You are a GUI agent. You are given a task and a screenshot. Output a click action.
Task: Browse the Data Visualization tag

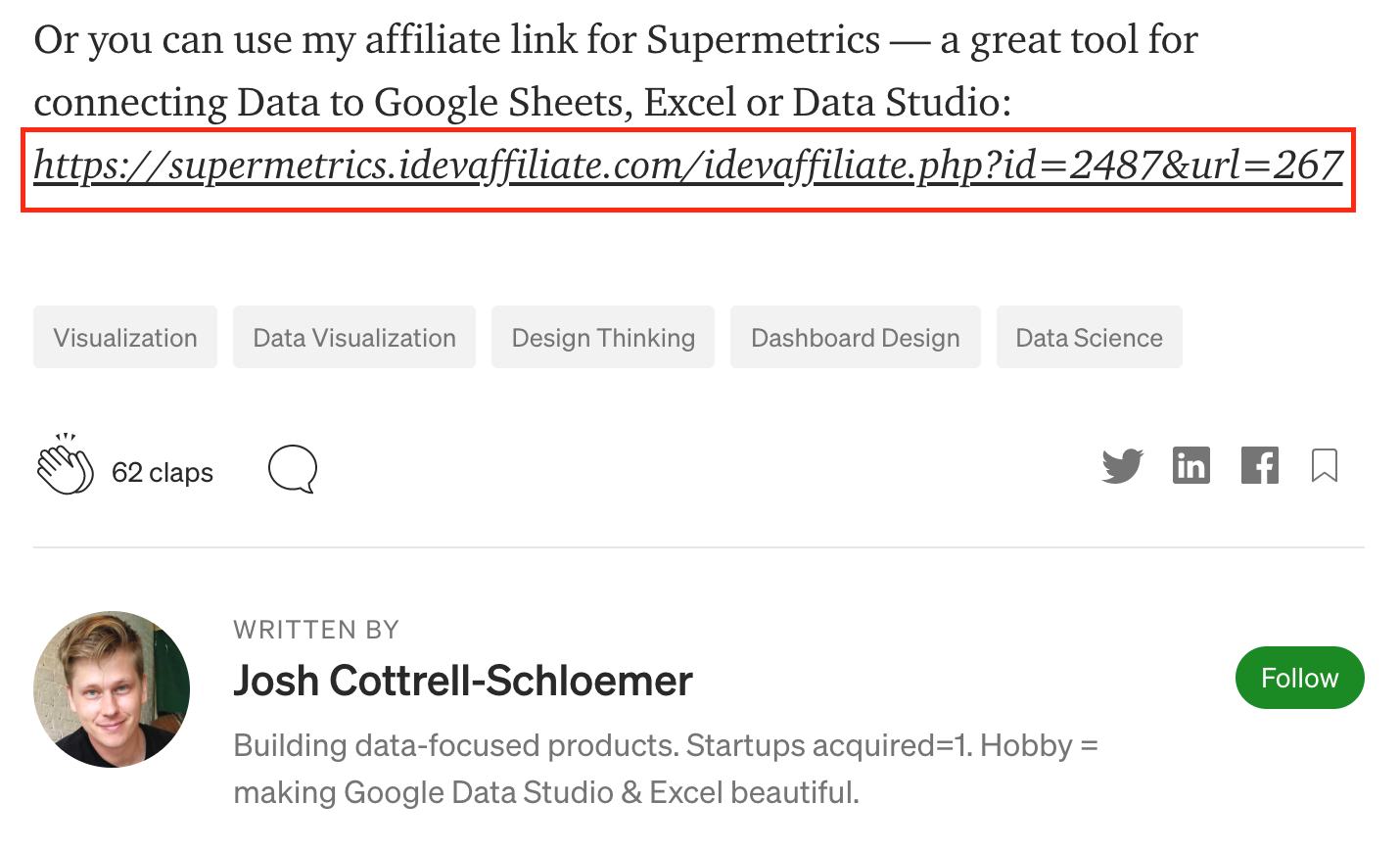pos(354,338)
